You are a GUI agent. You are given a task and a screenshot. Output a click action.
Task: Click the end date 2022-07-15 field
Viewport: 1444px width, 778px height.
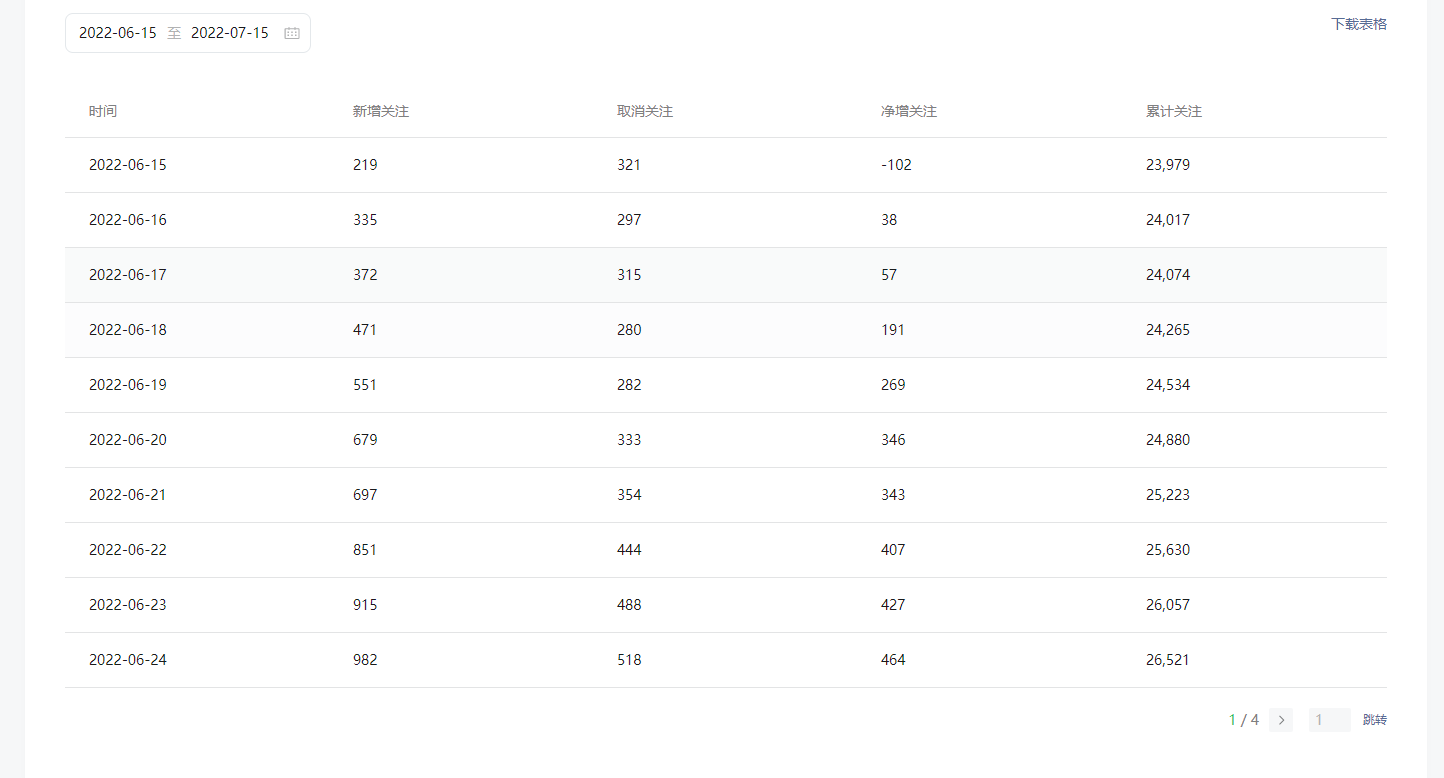click(x=230, y=33)
